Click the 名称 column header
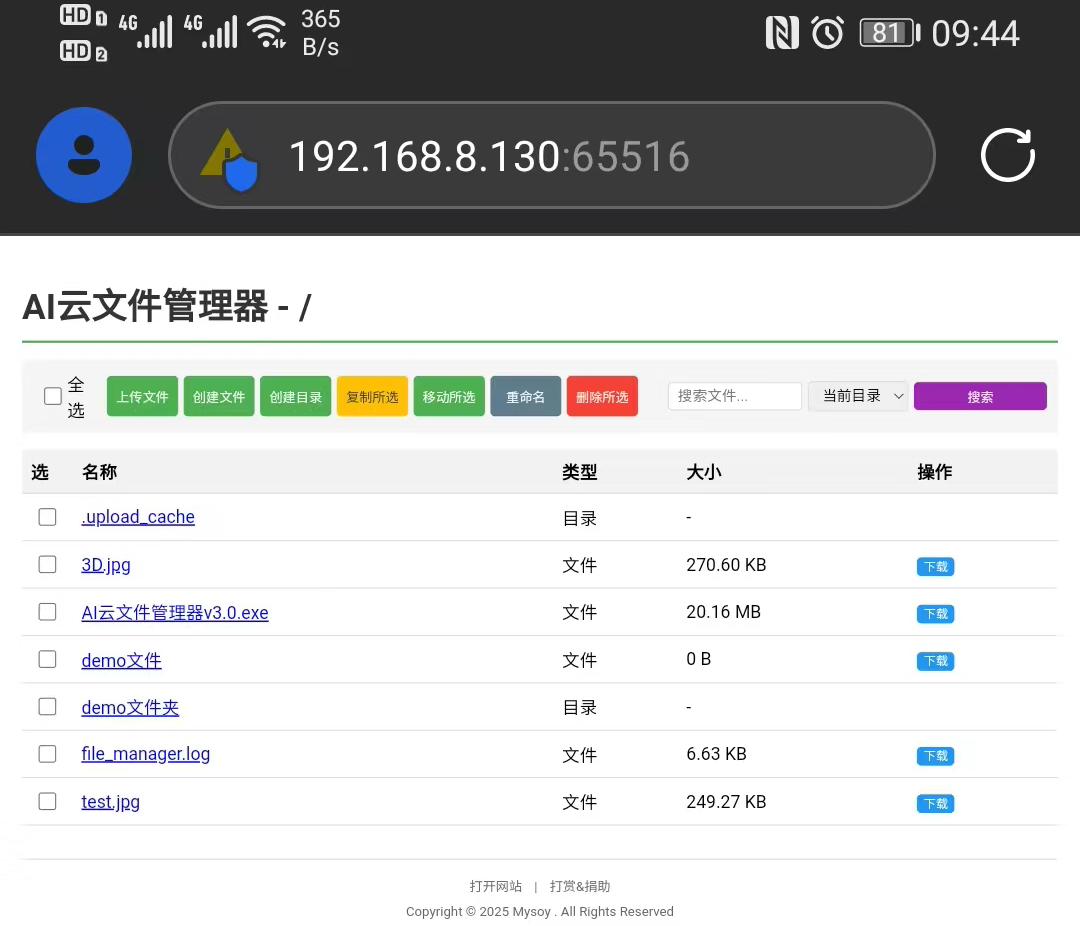Viewport: 1080px width, 926px height. point(100,472)
